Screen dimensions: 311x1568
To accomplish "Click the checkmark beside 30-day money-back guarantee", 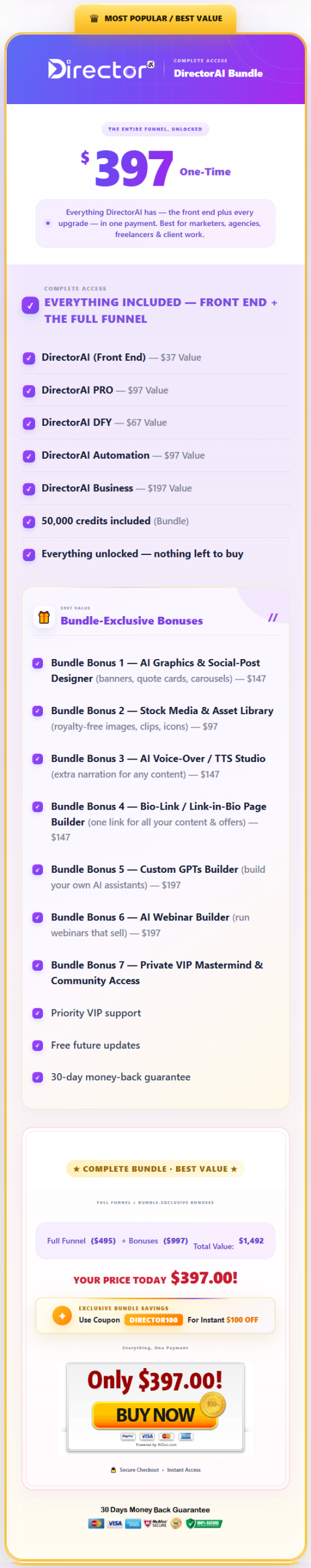I will (x=37, y=1077).
